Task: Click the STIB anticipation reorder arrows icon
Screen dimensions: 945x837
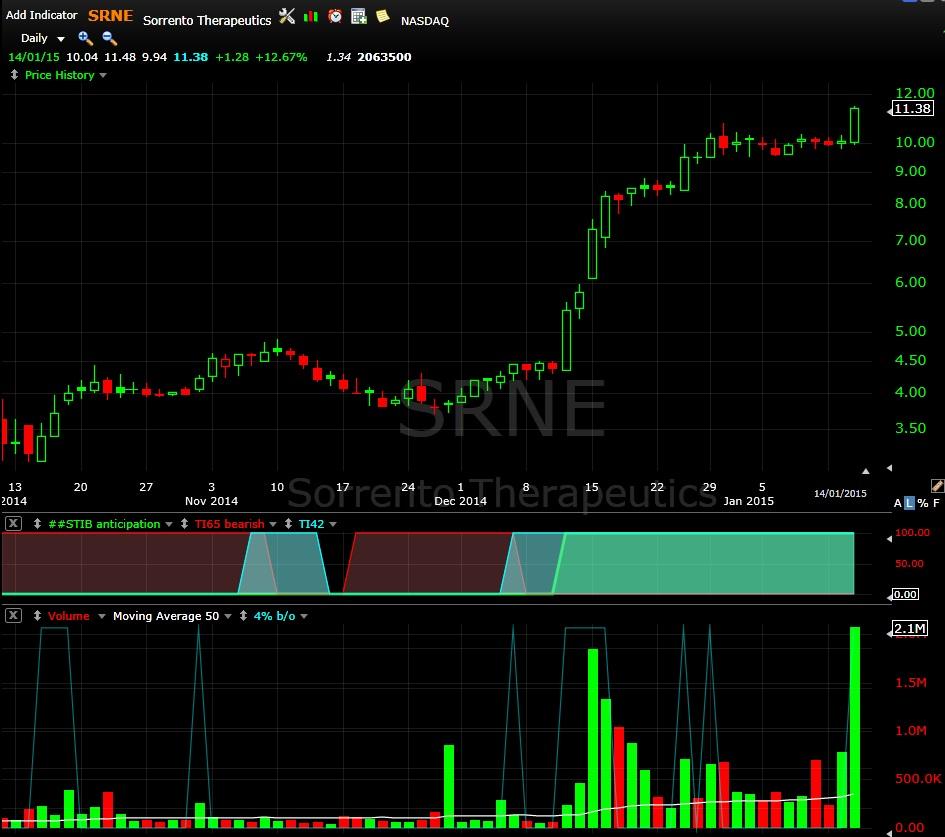Action: click(37, 524)
